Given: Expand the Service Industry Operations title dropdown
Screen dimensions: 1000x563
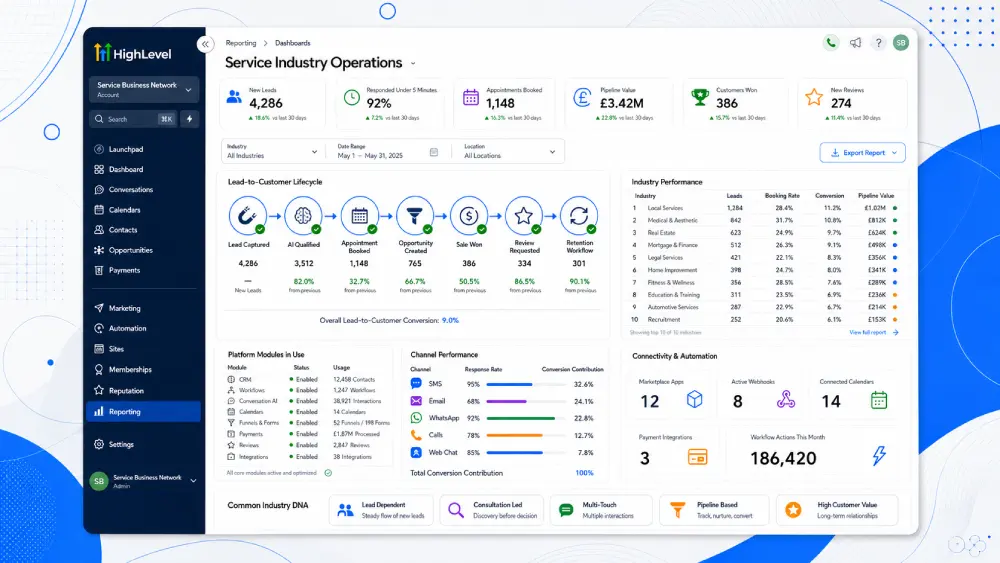Looking at the screenshot, I should [413, 63].
